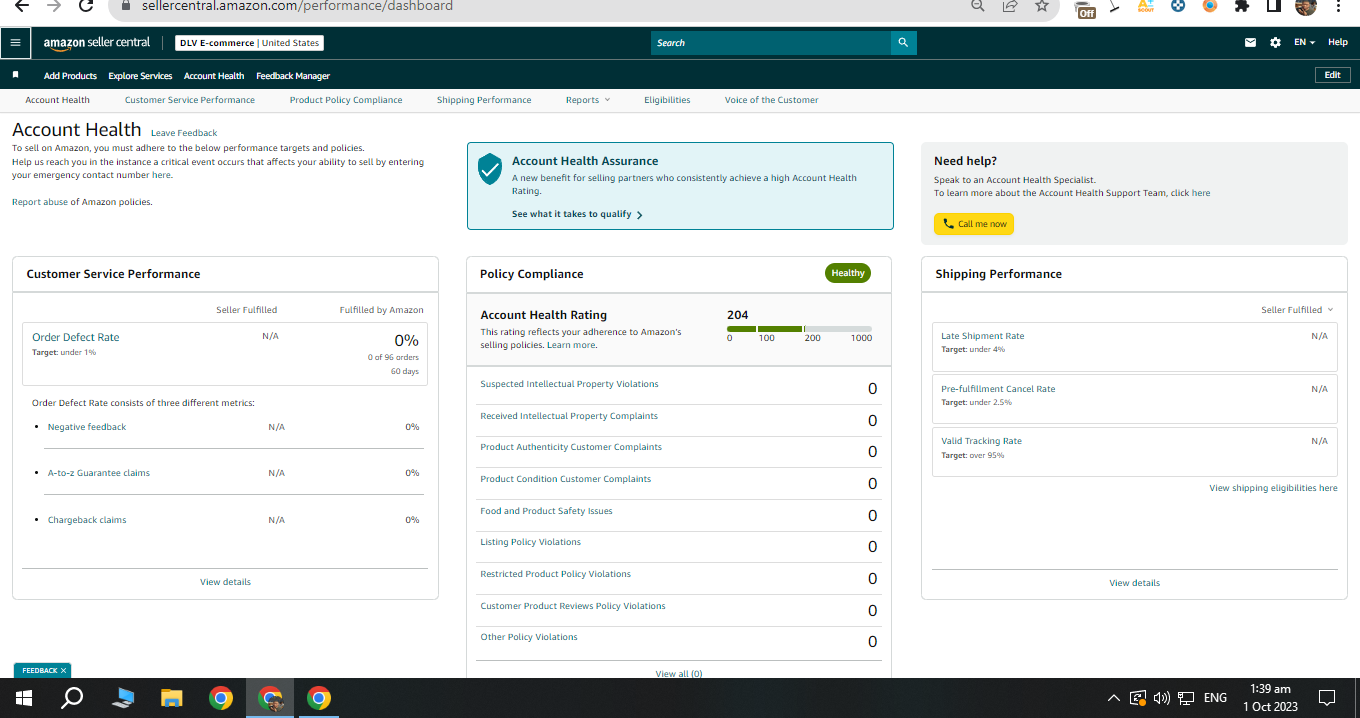Click the bookmark flag icon in the favorites bar
Screen dimensions: 1360x718
[x=15, y=75]
